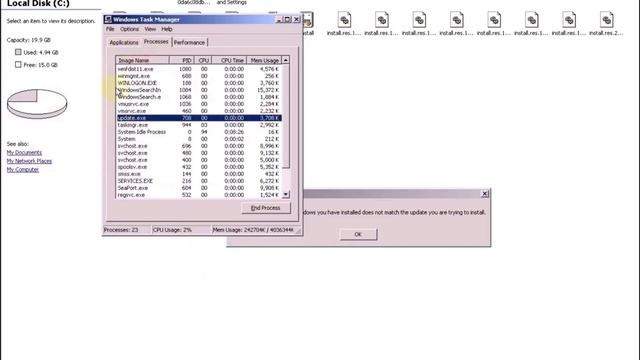Close the Windows Task Manager window
Image resolution: width=640 pixels, height=360 pixels.
297,19
